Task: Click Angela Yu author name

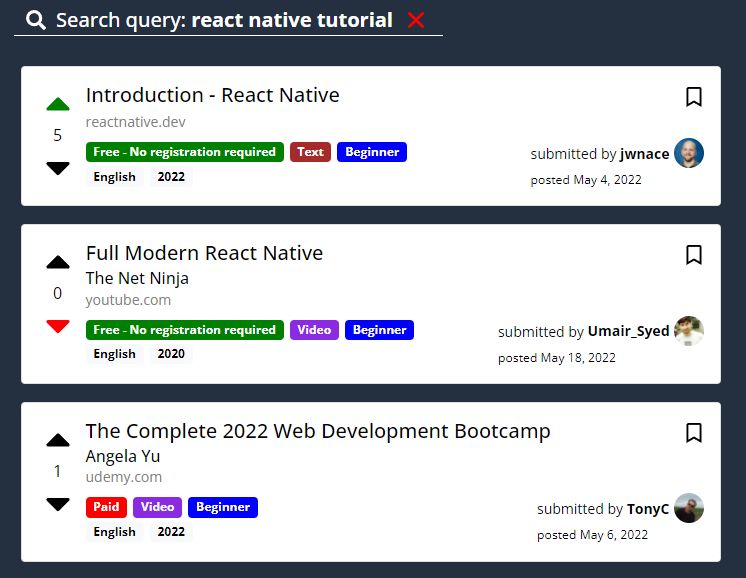Action: [123, 456]
